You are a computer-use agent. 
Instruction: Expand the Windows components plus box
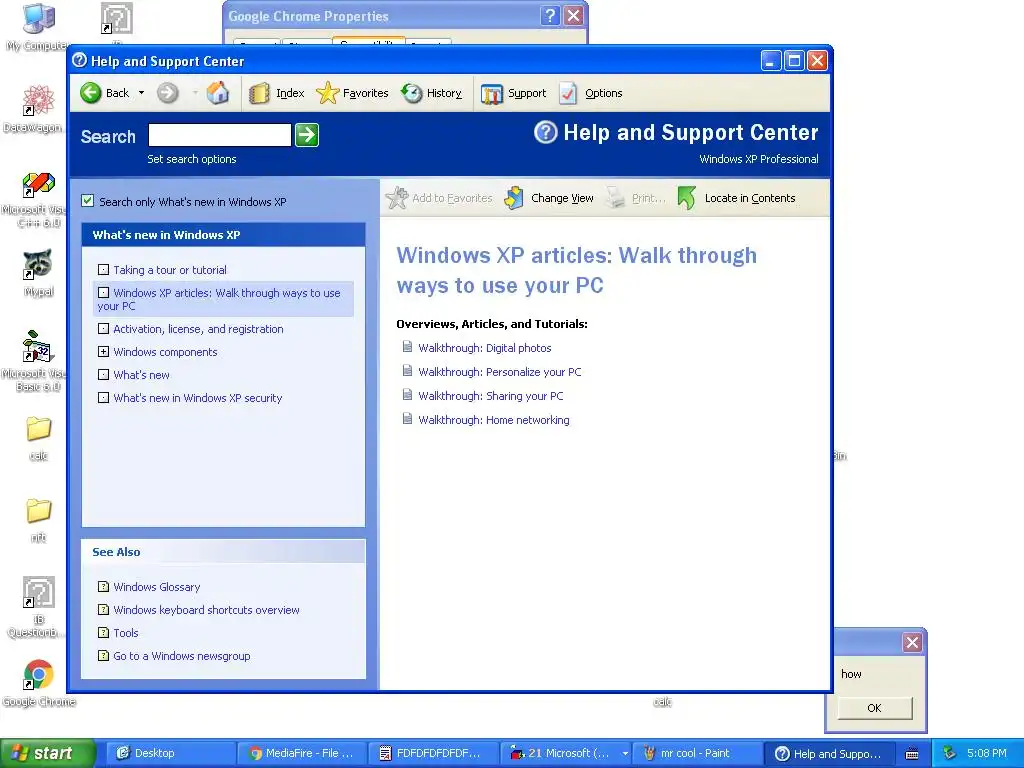click(103, 351)
